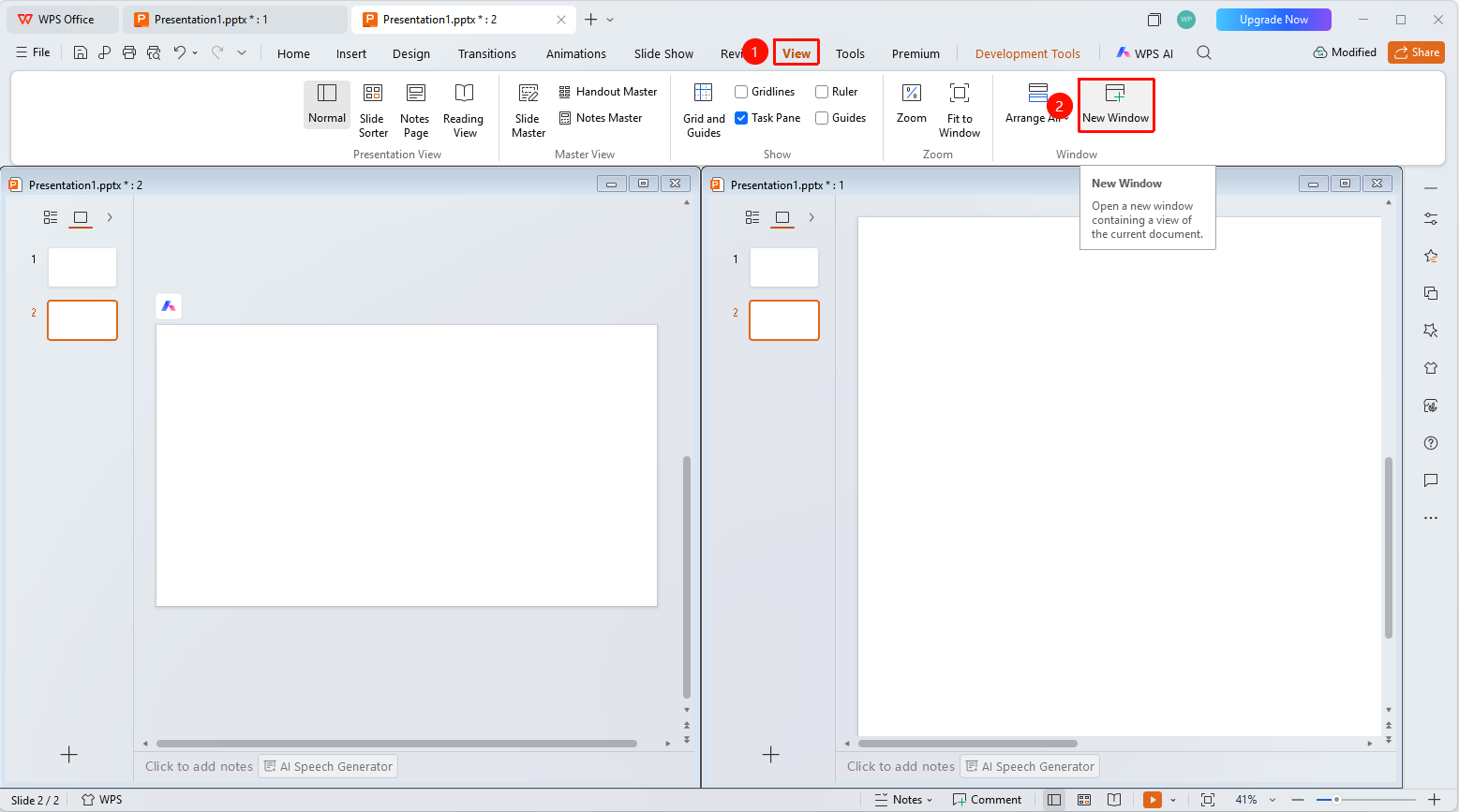Click the Share button

[x=1417, y=52]
